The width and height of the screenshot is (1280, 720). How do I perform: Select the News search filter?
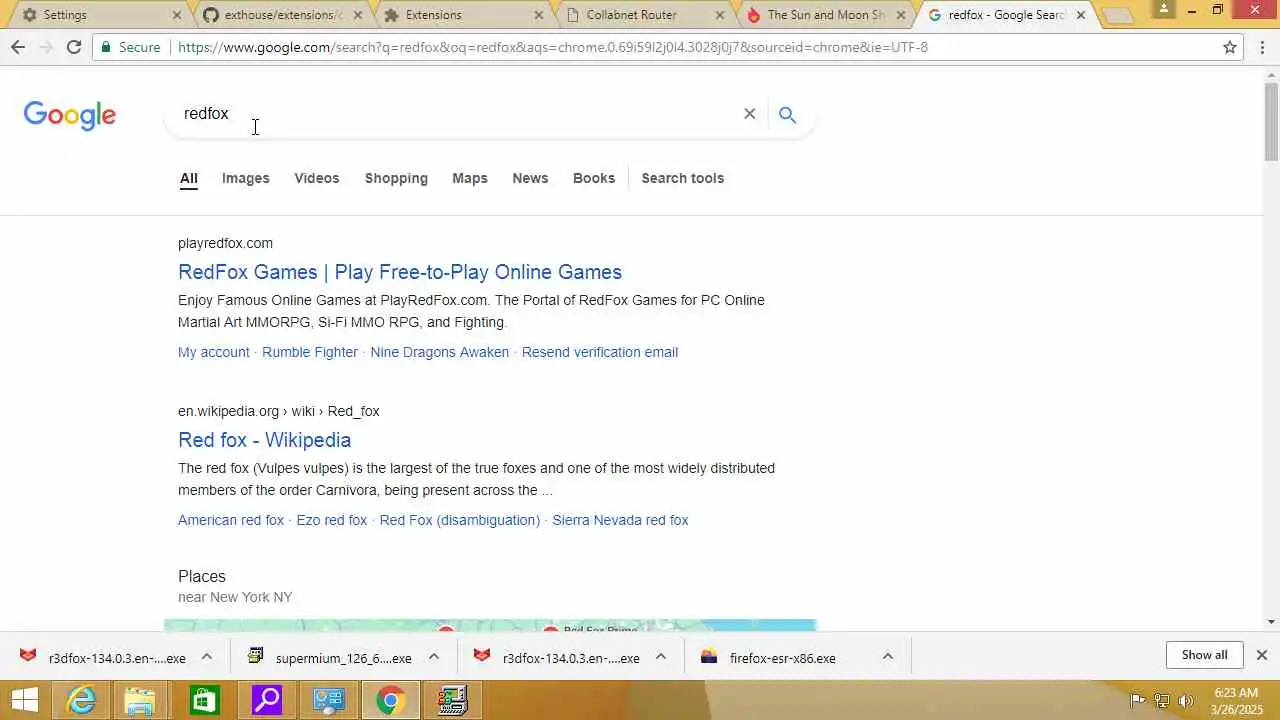coord(530,178)
